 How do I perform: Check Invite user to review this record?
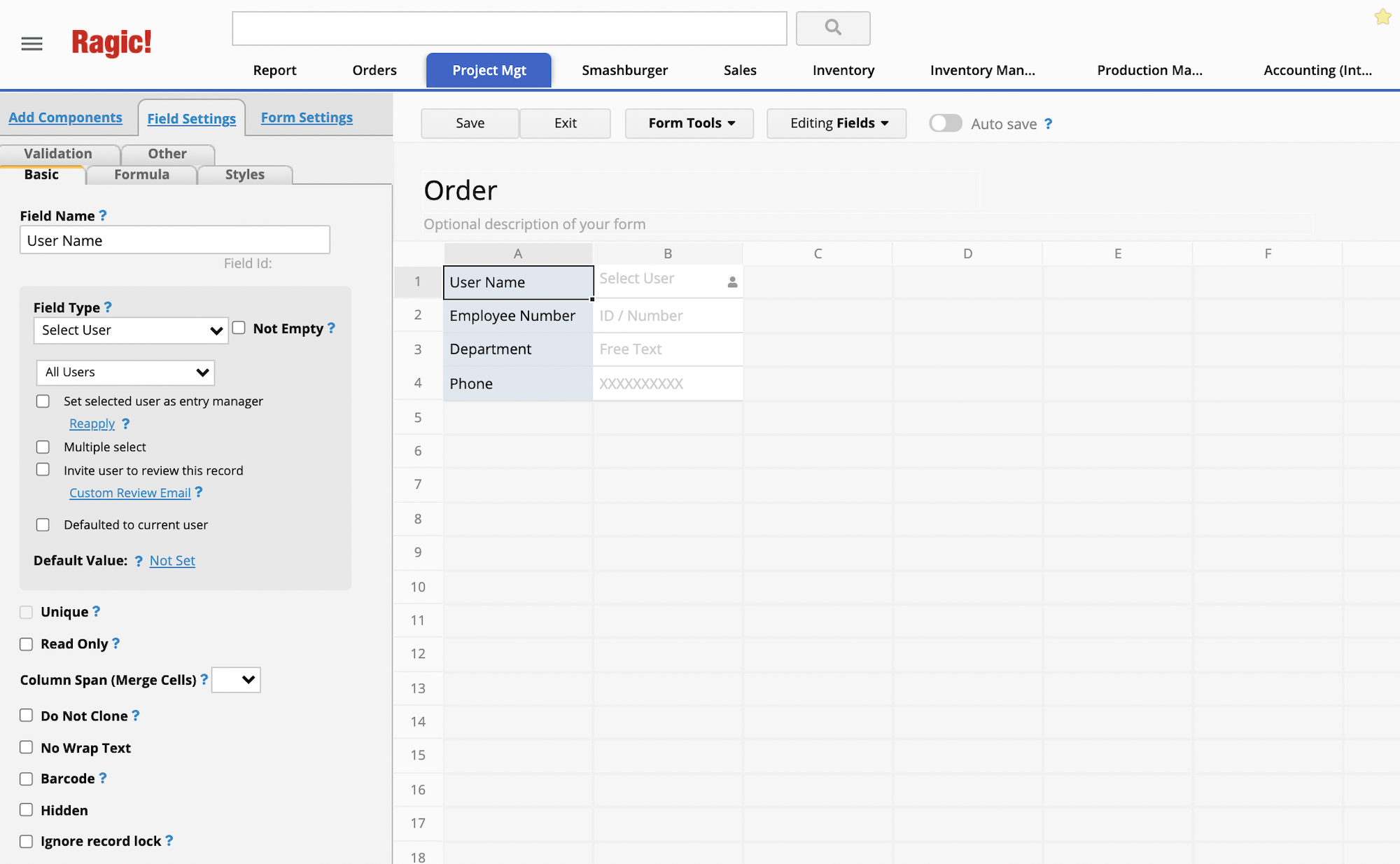[43, 470]
